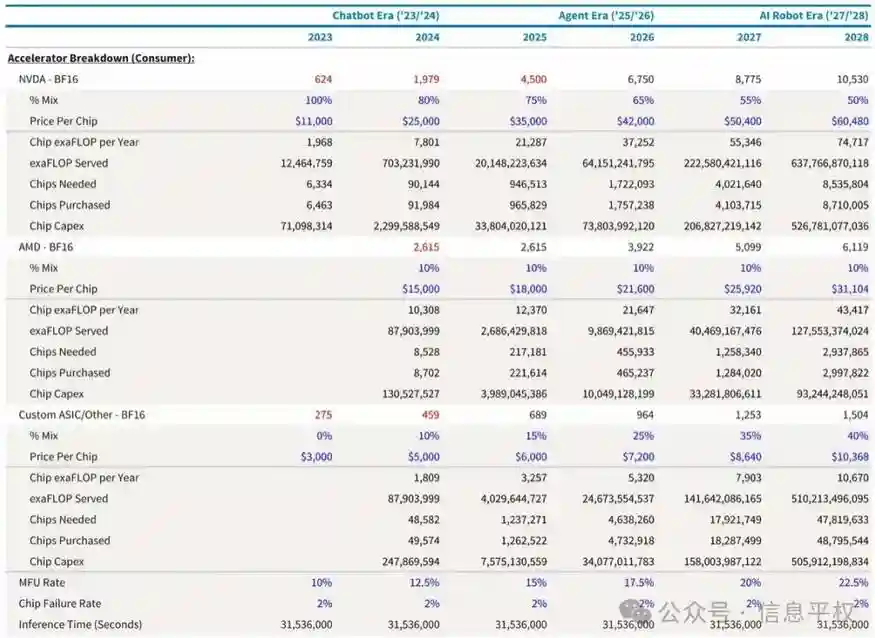The width and height of the screenshot is (875, 638).
Task: Select the MFU Rate row label
Action: [x=46, y=582]
